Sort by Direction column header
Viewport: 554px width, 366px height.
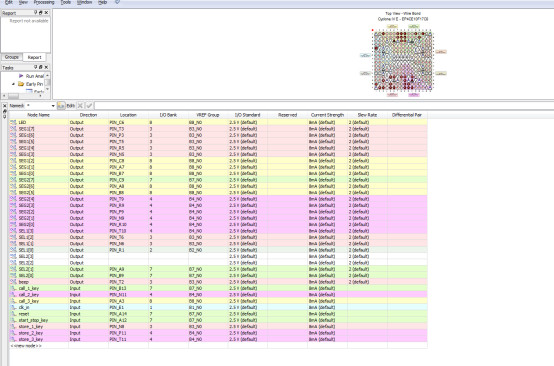tap(88, 115)
